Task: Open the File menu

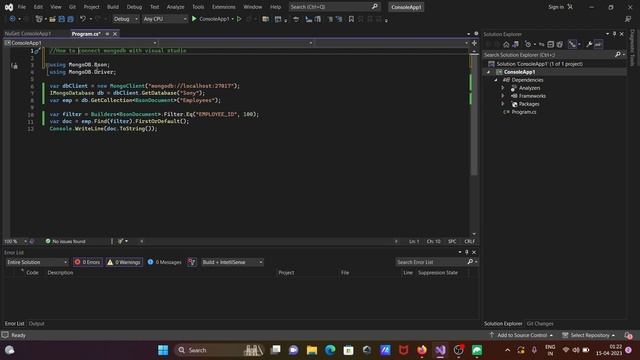Action: (22, 7)
